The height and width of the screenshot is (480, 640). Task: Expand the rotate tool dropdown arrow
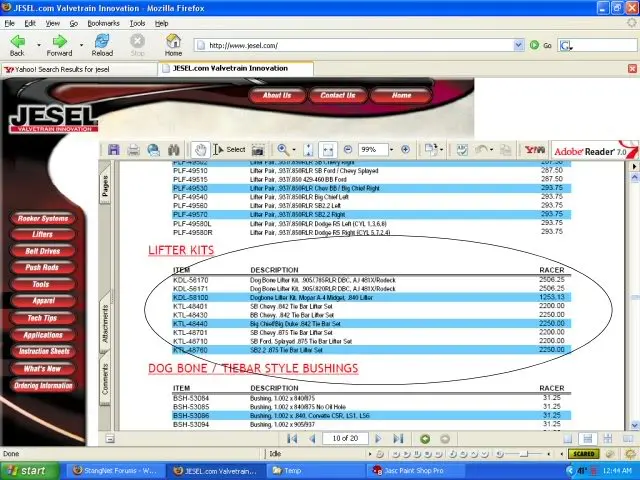pos(442,150)
